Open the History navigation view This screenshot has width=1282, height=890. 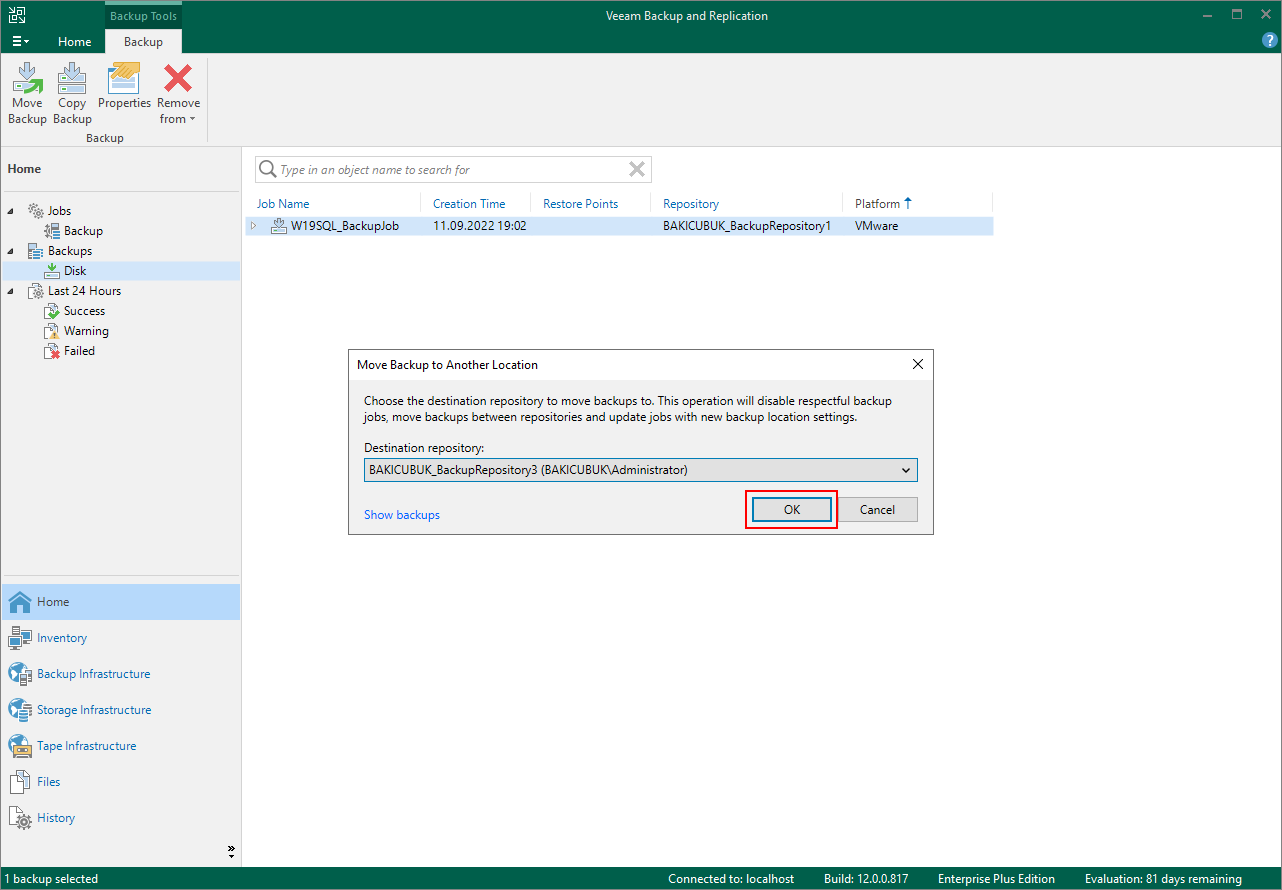(120, 818)
